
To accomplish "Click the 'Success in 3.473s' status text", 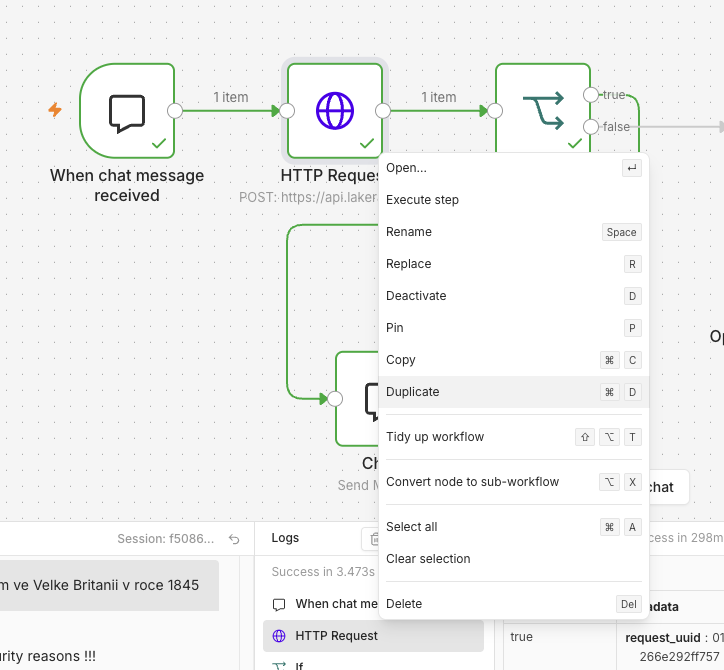I will point(323,572).
